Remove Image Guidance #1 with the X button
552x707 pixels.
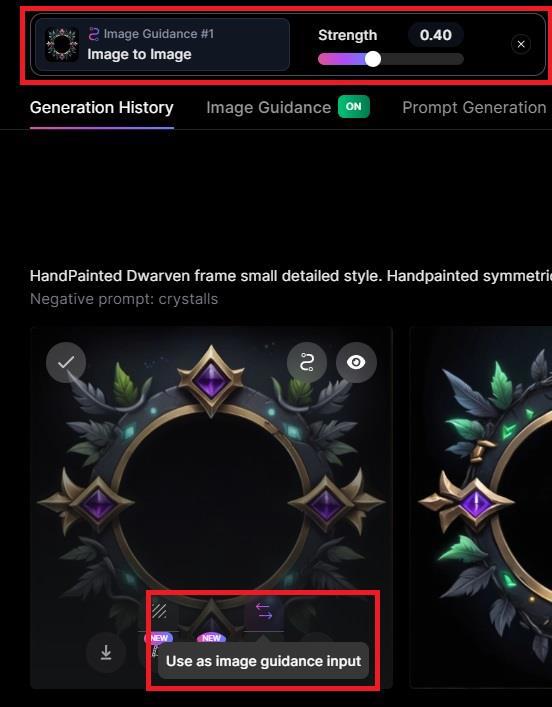click(x=521, y=44)
